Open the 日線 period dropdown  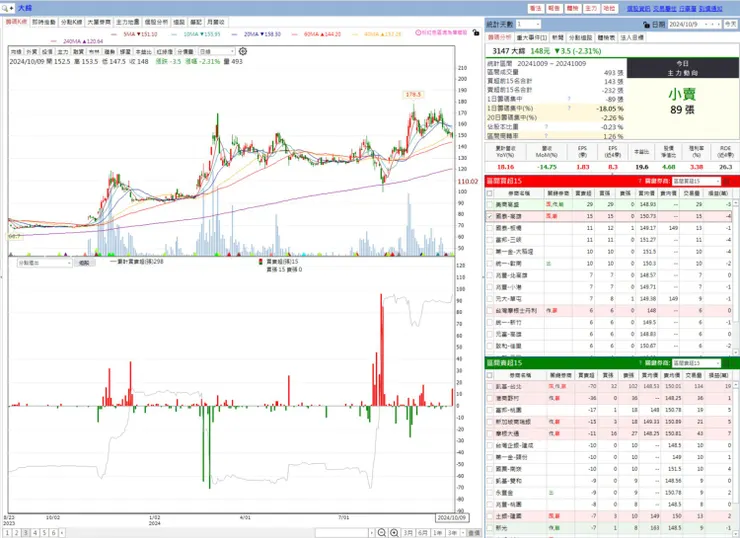(217, 51)
